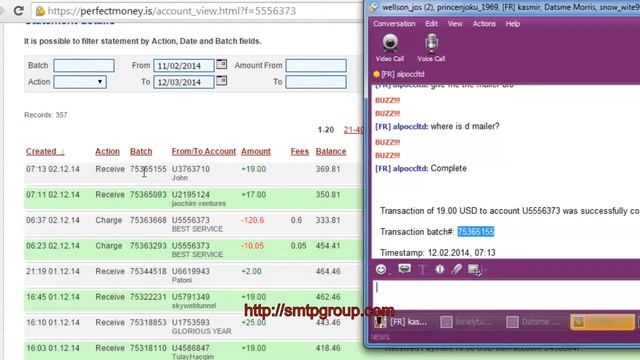Sort by From/To Account column
This screenshot has width=640, height=360.
(204, 151)
